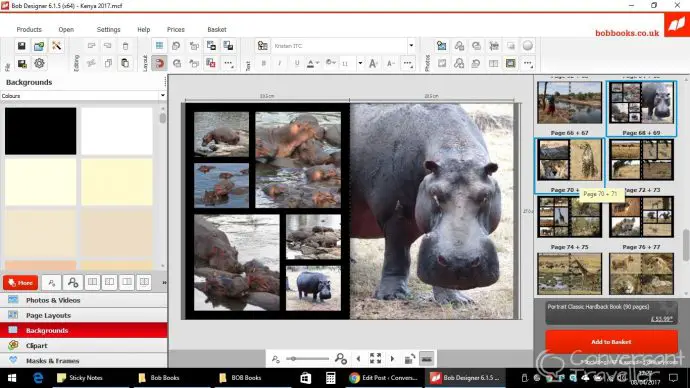
Task: Open the Page Layouts panel
Action: click(x=84, y=315)
